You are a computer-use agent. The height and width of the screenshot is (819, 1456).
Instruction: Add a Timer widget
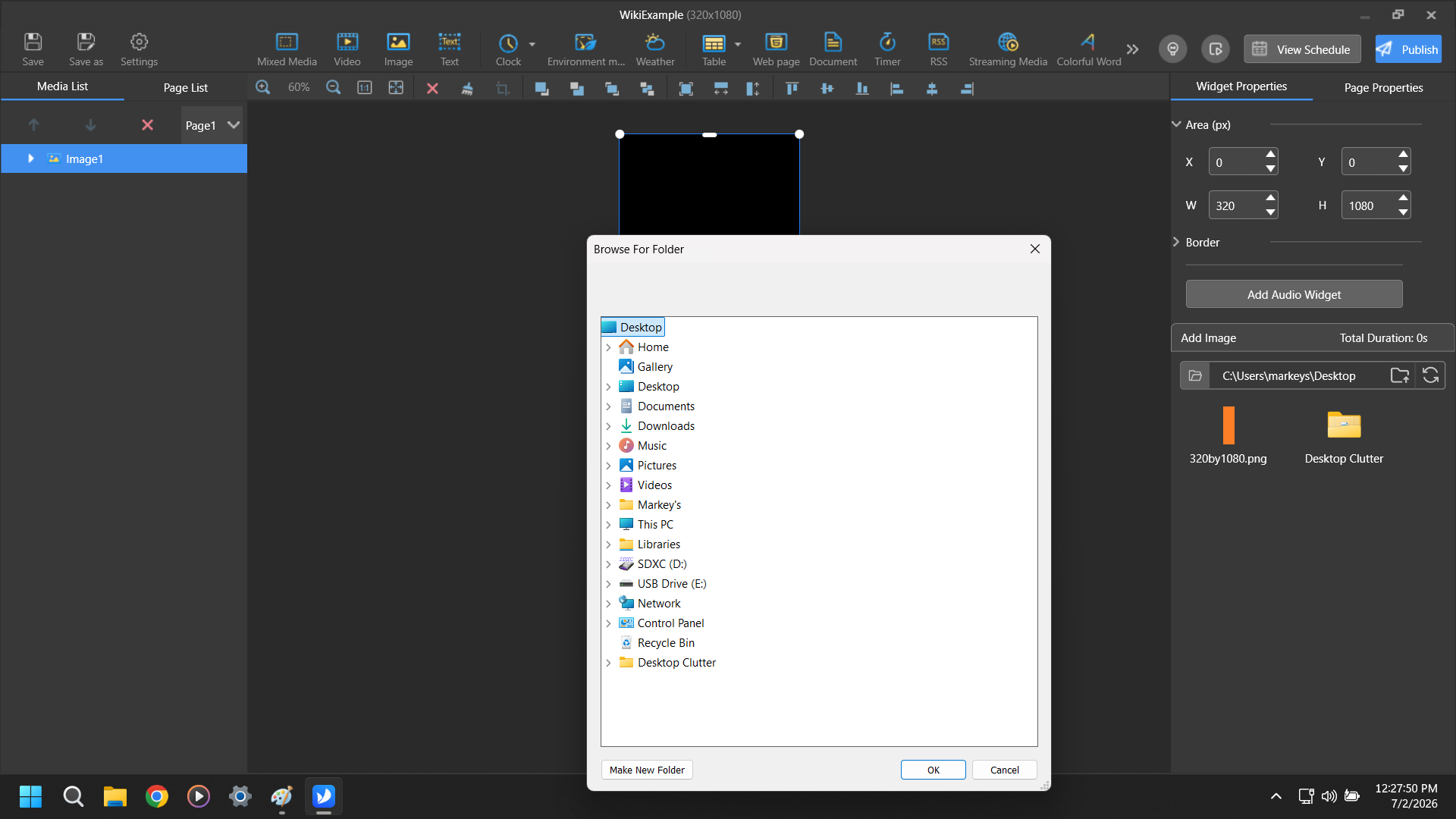pyautogui.click(x=887, y=49)
